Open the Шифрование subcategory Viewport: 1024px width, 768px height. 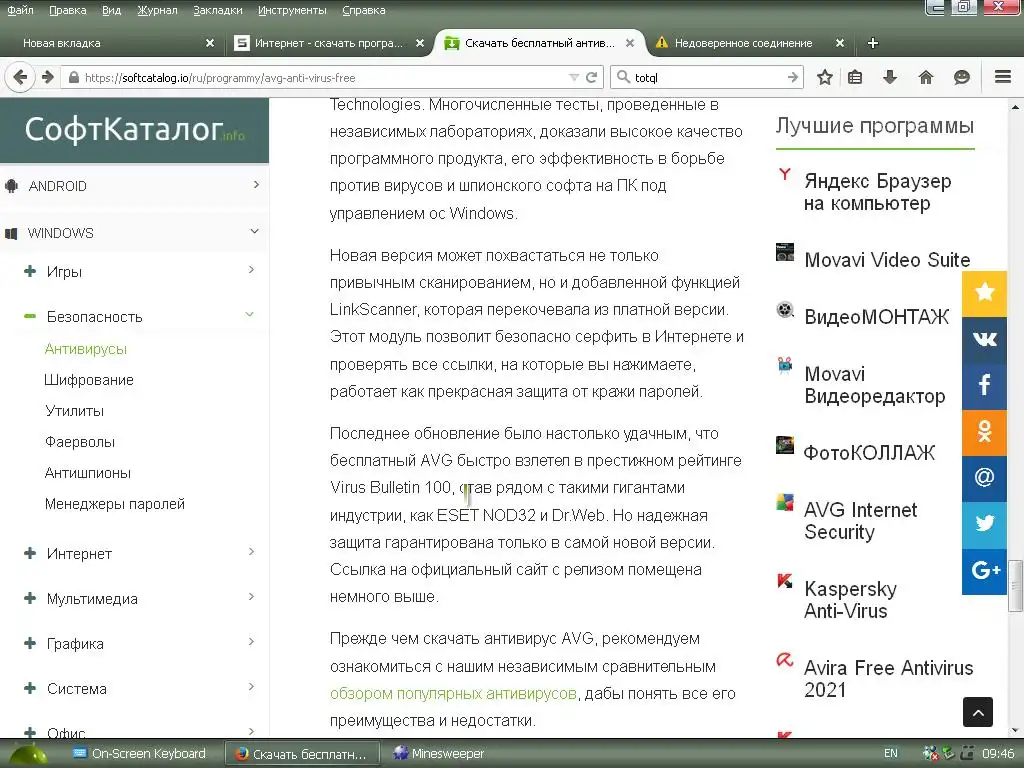pos(89,380)
